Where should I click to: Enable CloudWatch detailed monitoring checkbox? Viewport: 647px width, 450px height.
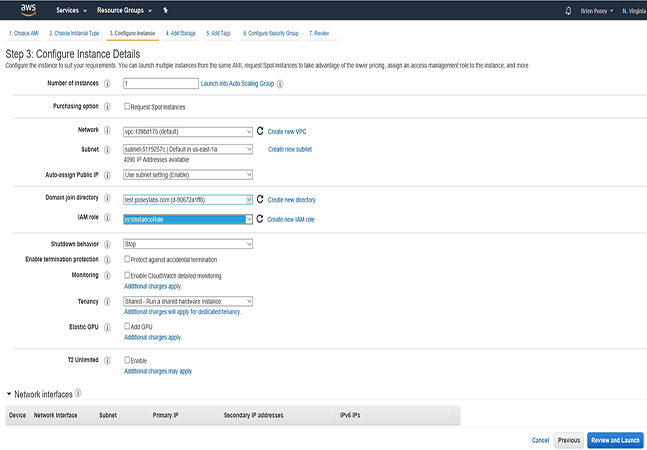[127, 275]
